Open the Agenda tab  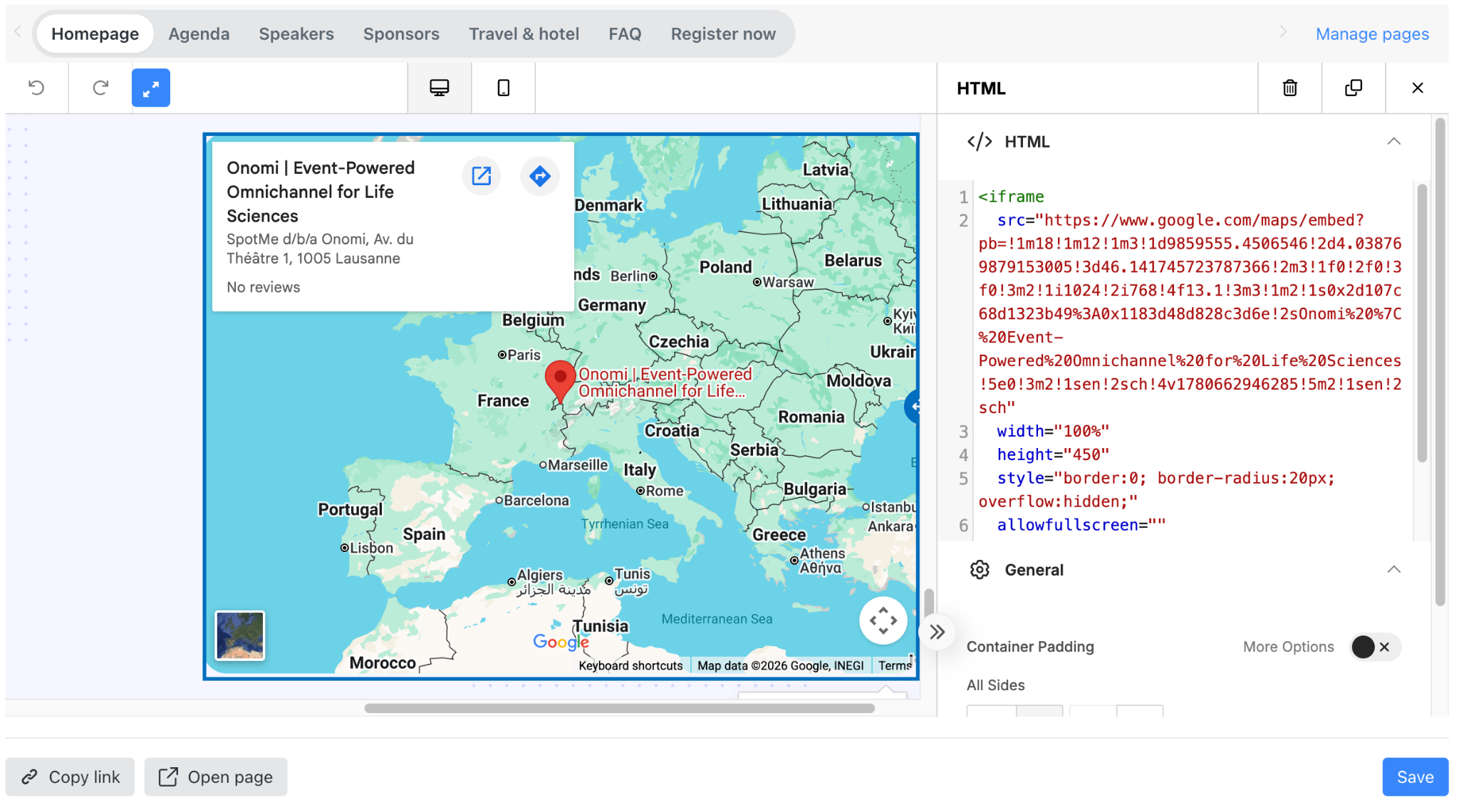coord(199,33)
